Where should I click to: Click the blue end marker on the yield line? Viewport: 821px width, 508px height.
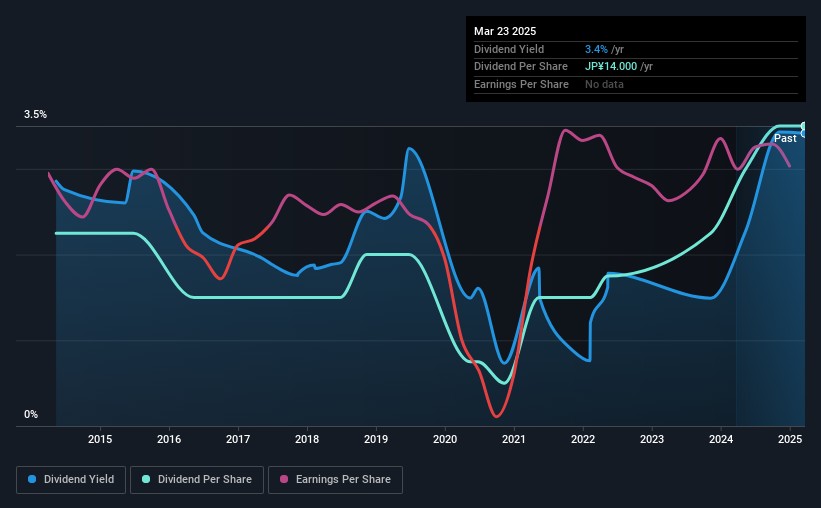click(804, 133)
